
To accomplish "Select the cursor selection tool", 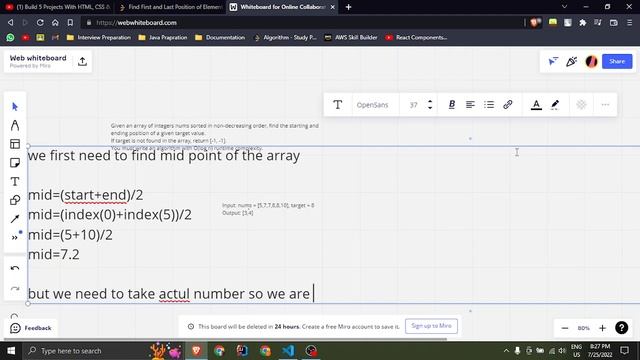I will [x=15, y=107].
